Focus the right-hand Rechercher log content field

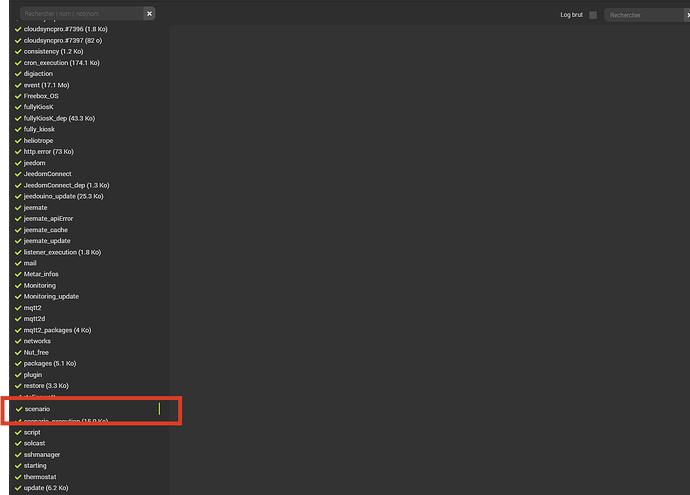[646, 15]
